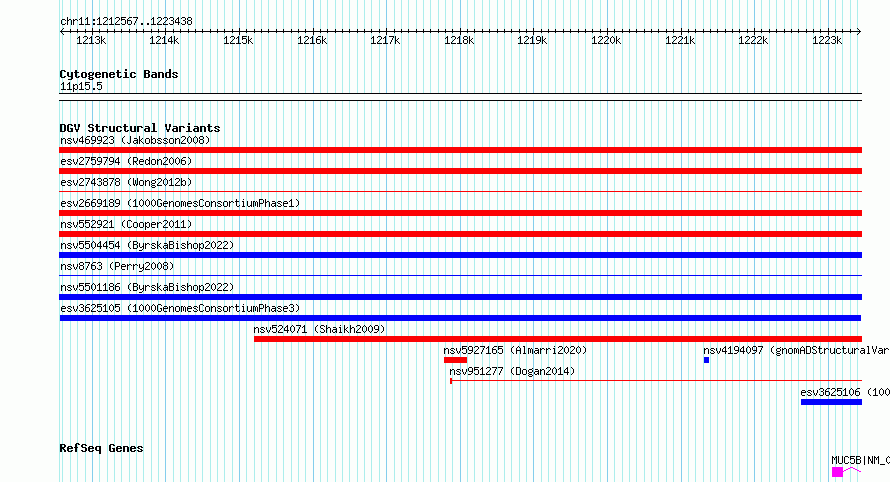890x482 pixels.
Task: Click the 1221k ruler position
Action: (x=679, y=40)
